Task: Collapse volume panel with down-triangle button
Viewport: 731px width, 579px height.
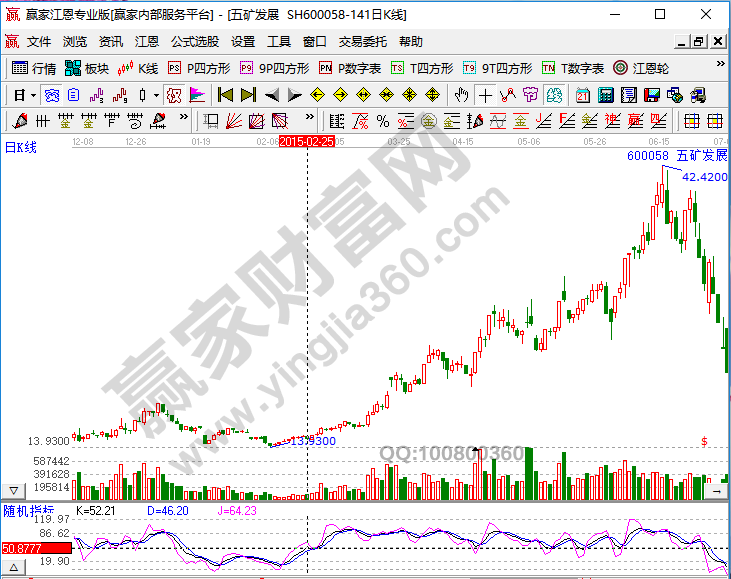Action: 14,490
